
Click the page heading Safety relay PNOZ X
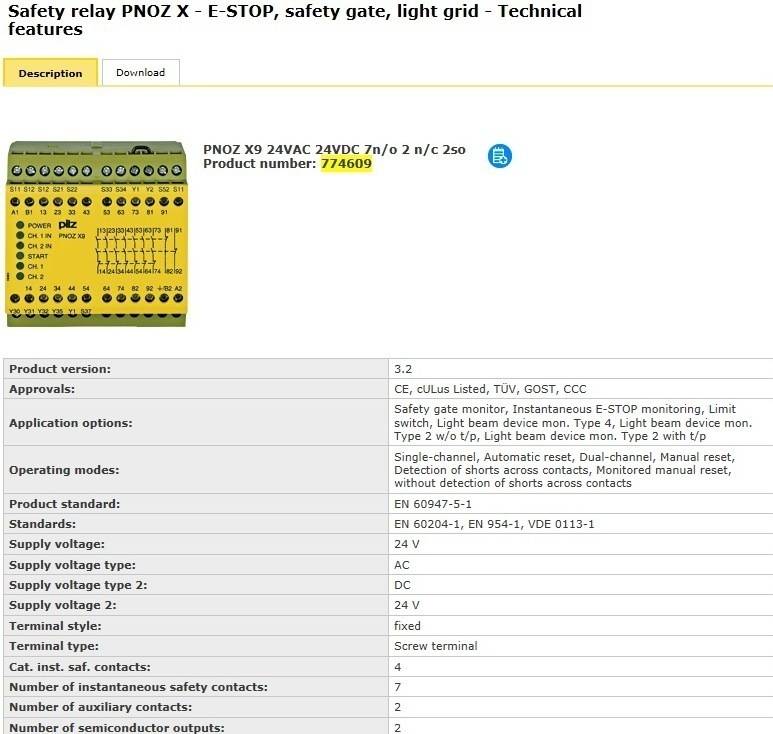point(295,20)
